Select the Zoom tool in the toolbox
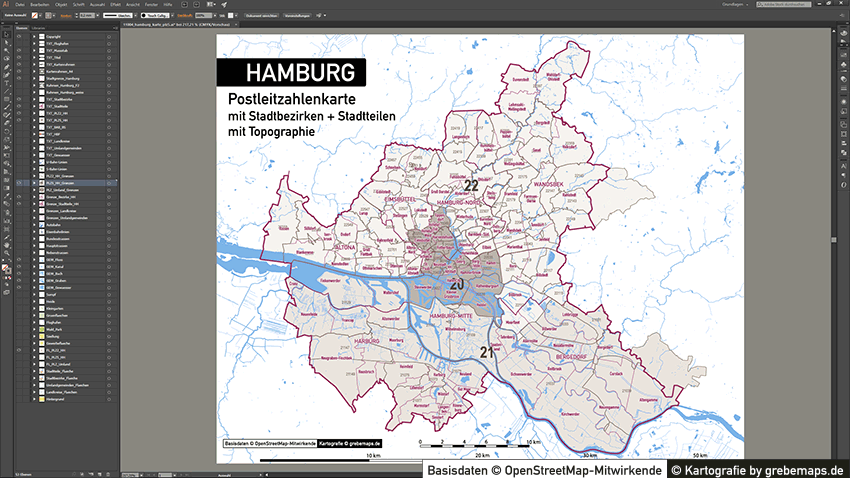 4,254
